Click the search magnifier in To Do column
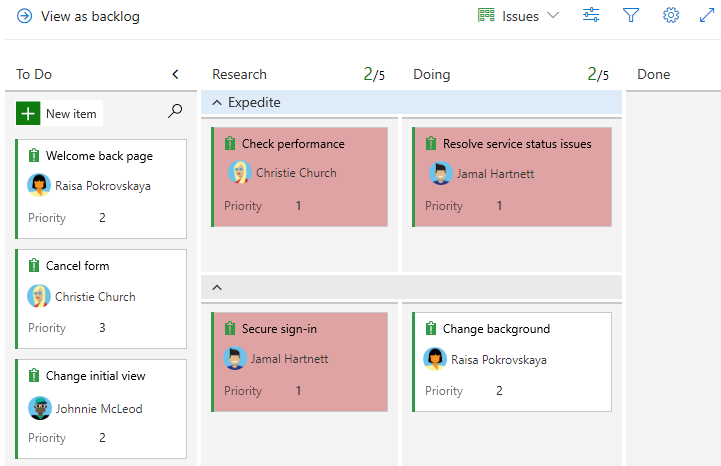The width and height of the screenshot is (721, 466). [x=175, y=112]
